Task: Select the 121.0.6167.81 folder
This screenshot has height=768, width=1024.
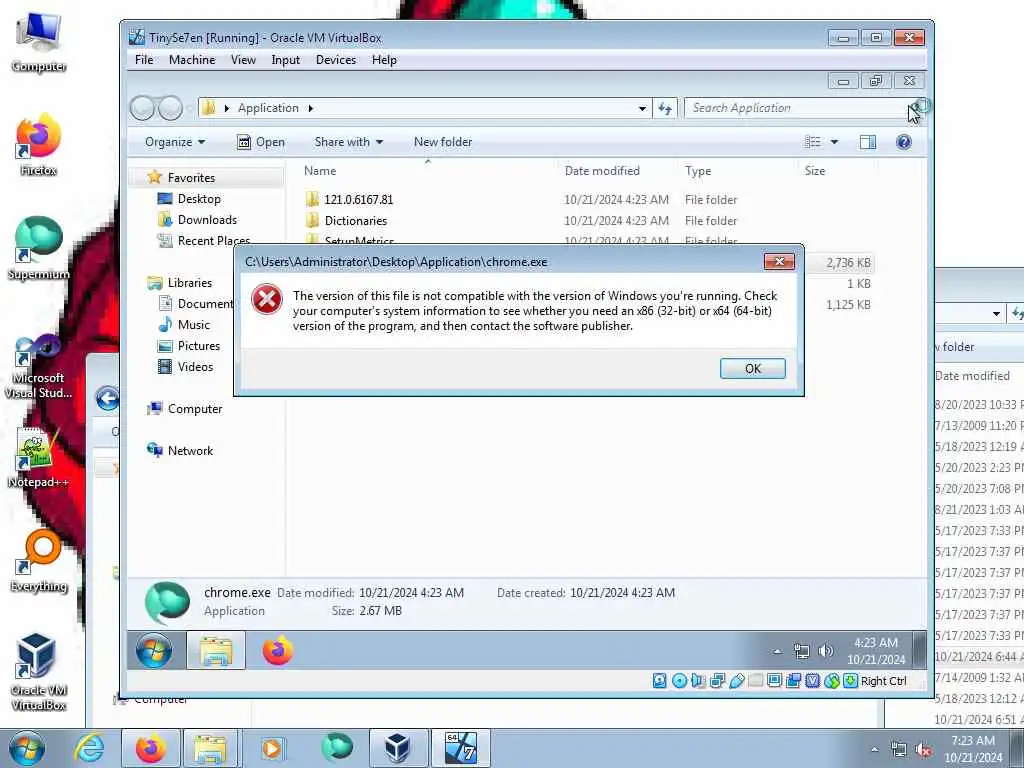Action: point(358,200)
